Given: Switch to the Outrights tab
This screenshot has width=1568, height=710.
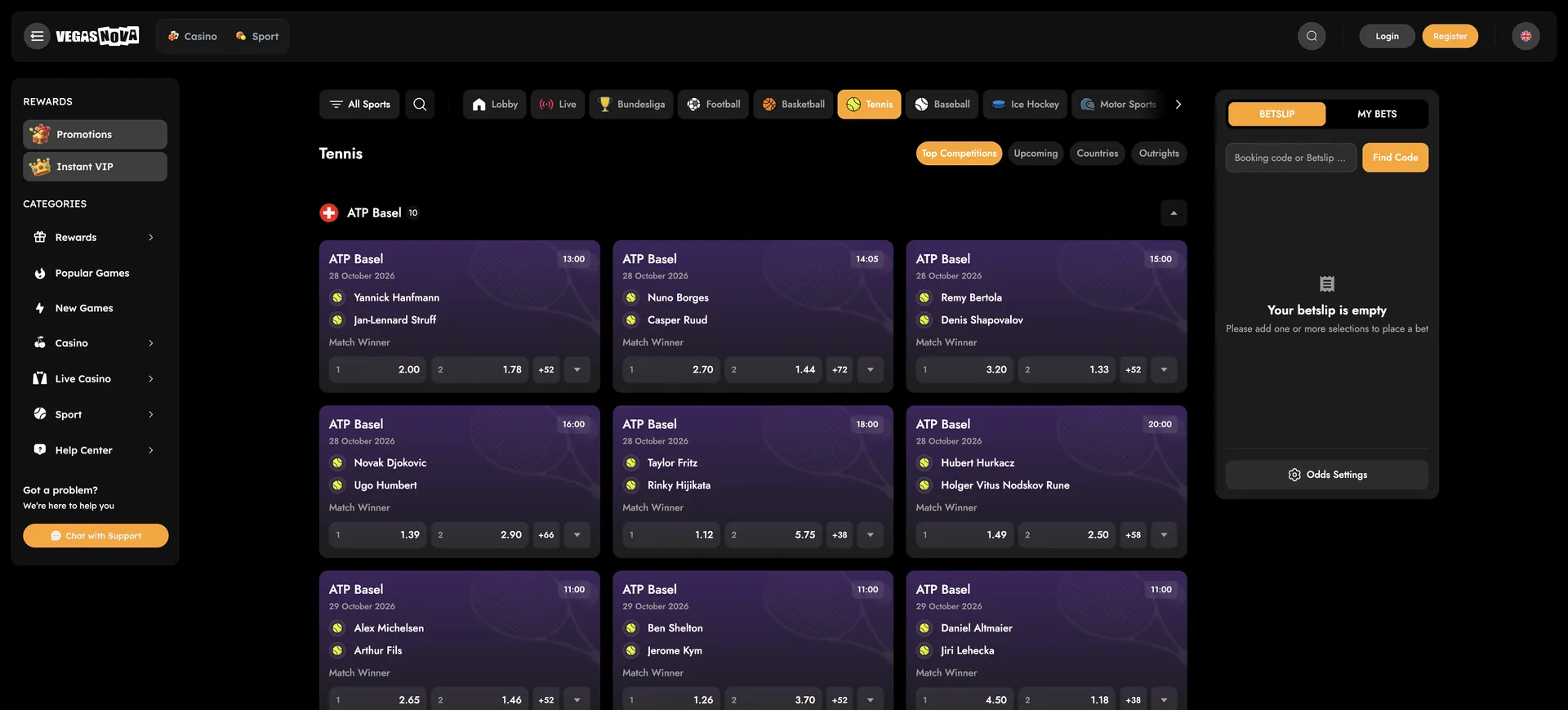Looking at the screenshot, I should point(1159,154).
